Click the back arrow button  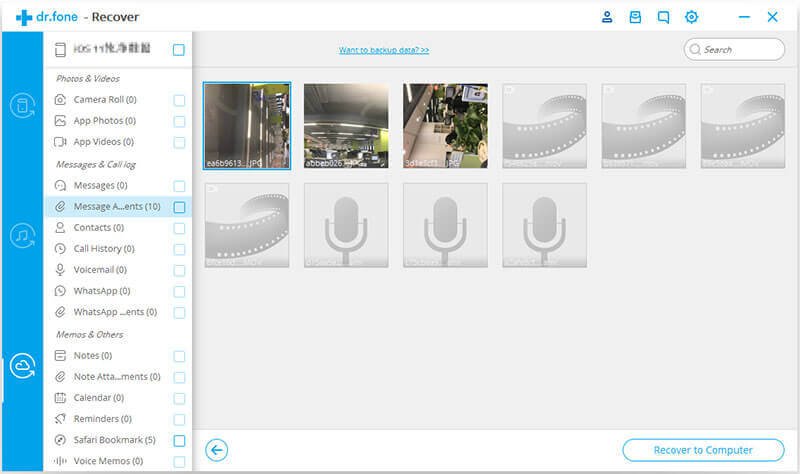pyautogui.click(x=216, y=450)
